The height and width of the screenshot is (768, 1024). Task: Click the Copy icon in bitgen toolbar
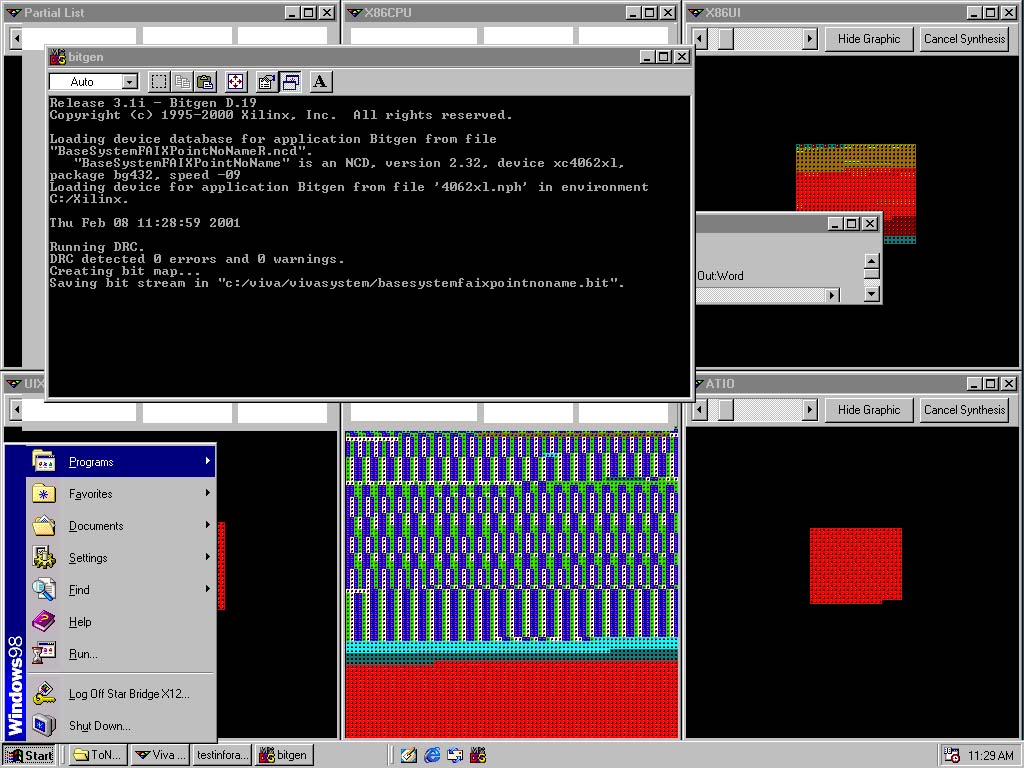tap(182, 82)
